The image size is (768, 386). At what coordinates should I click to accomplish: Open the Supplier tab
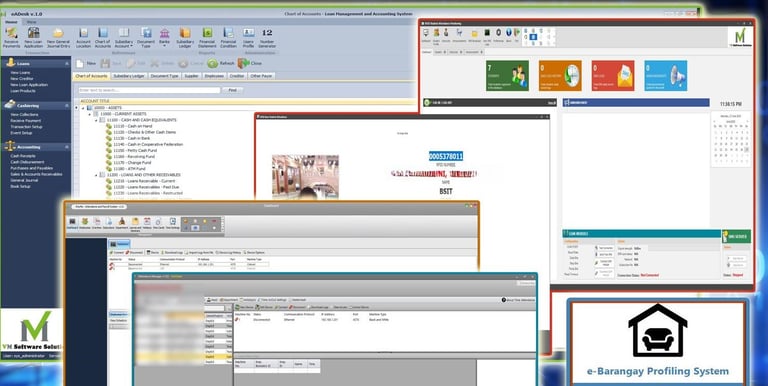pyautogui.click(x=192, y=76)
